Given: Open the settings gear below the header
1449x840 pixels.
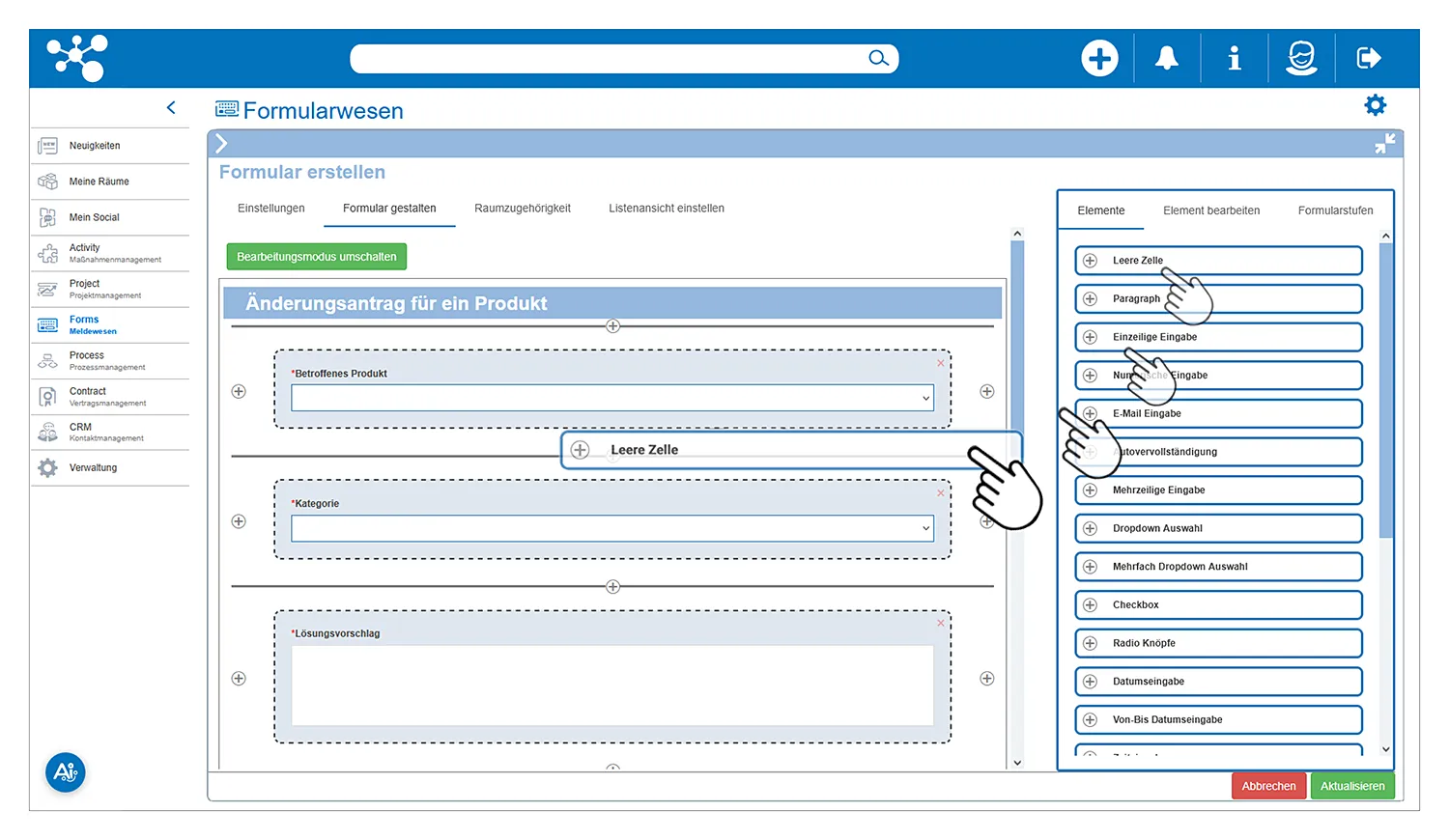Looking at the screenshot, I should 1375,105.
